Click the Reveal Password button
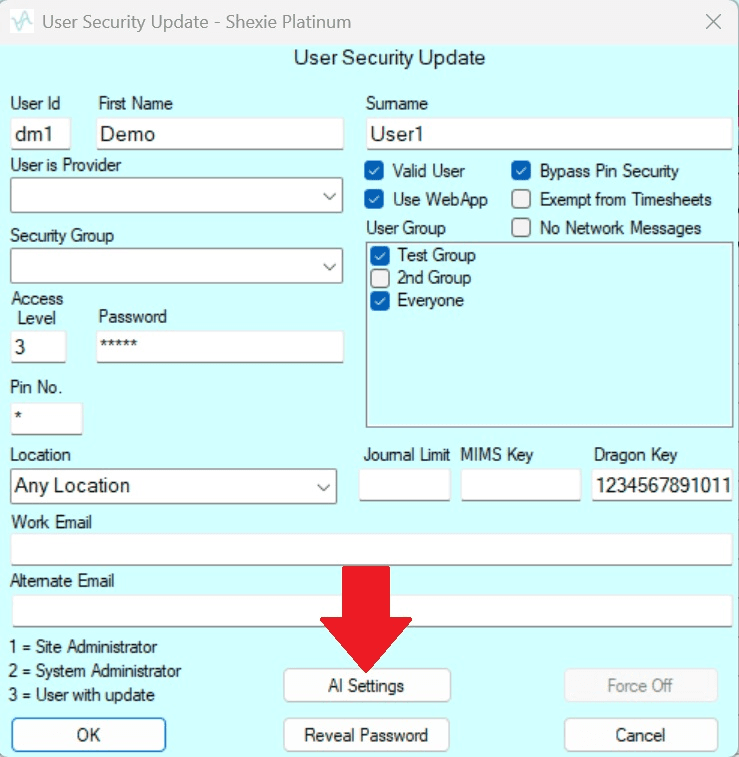739x757 pixels. tap(366, 735)
